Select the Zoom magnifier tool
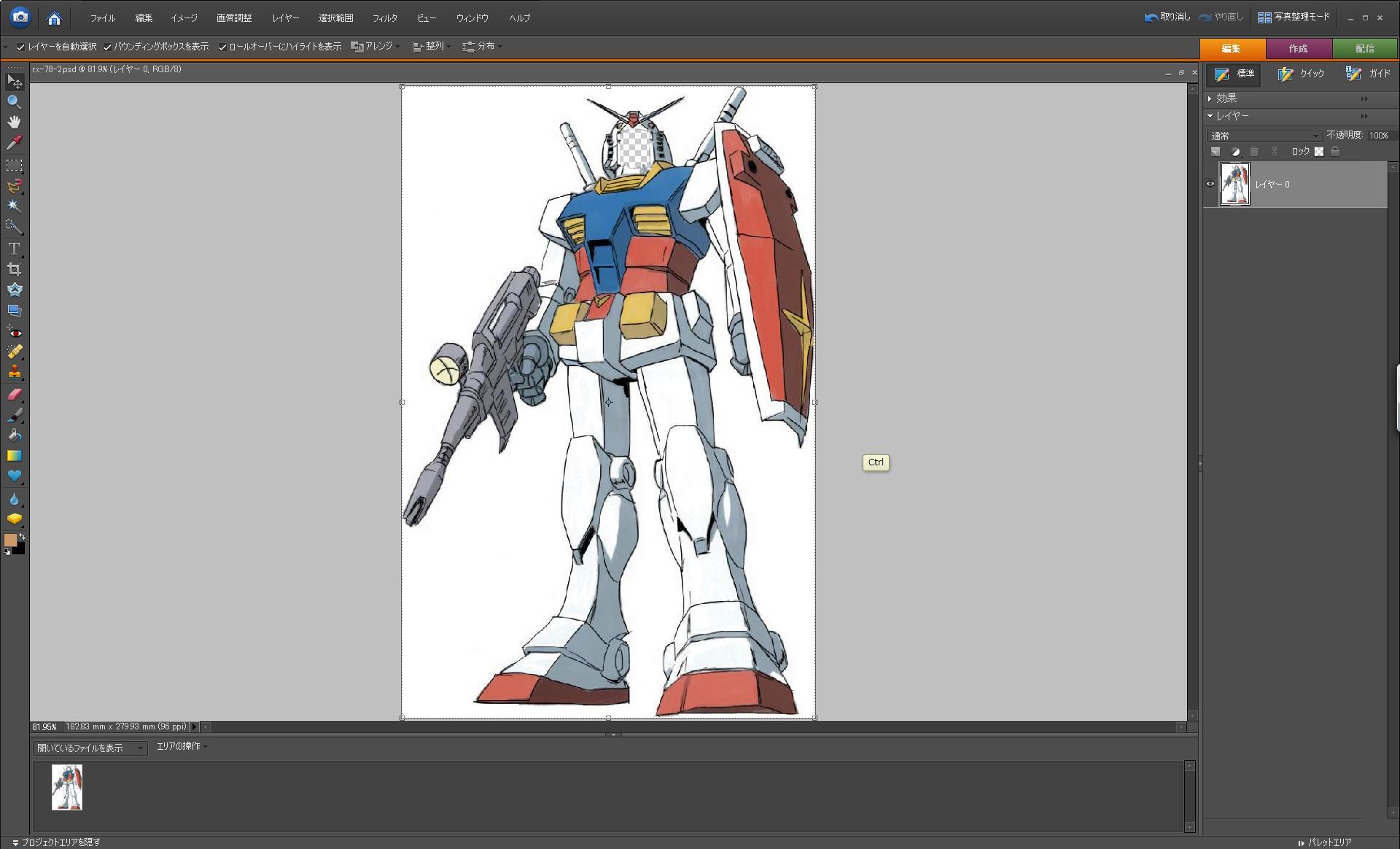The height and width of the screenshot is (849, 1400). [14, 102]
